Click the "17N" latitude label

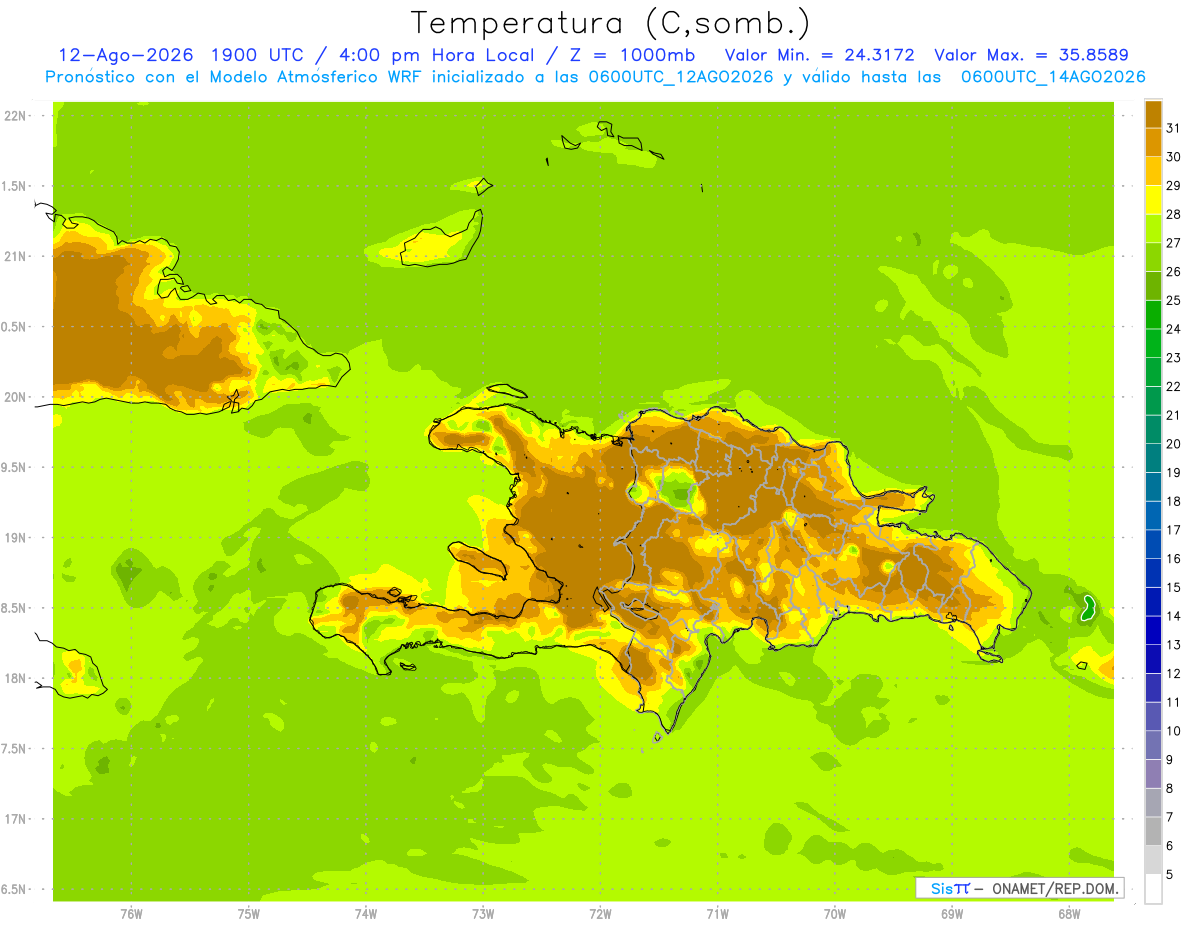click(14, 819)
